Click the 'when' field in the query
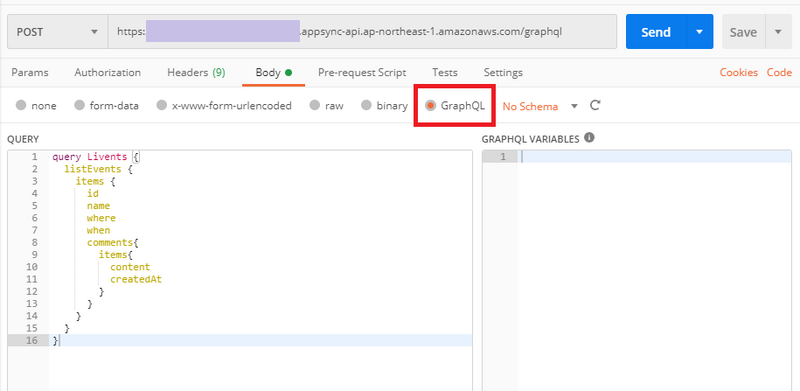Viewport: 800px width, 391px height. pos(98,230)
